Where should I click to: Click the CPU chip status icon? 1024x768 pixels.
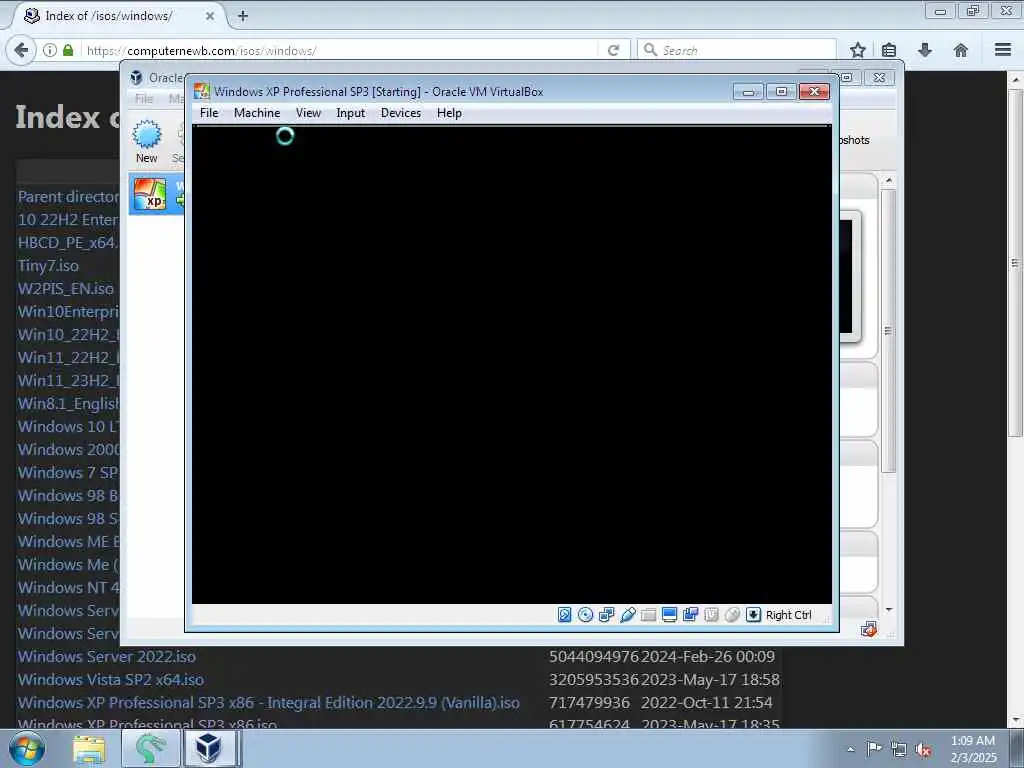point(711,615)
